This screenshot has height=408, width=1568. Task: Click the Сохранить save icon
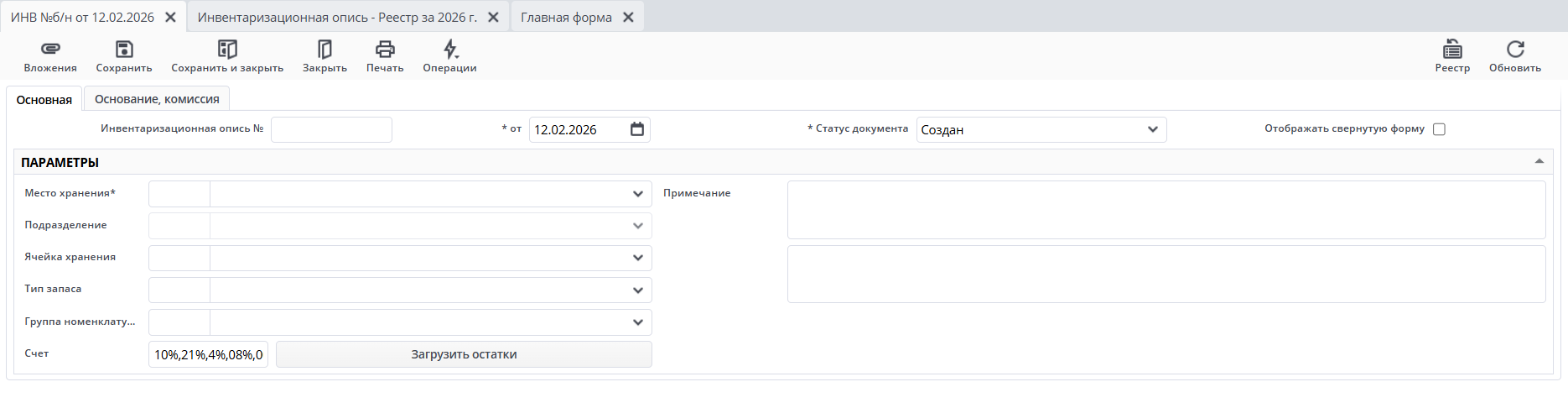tap(124, 50)
